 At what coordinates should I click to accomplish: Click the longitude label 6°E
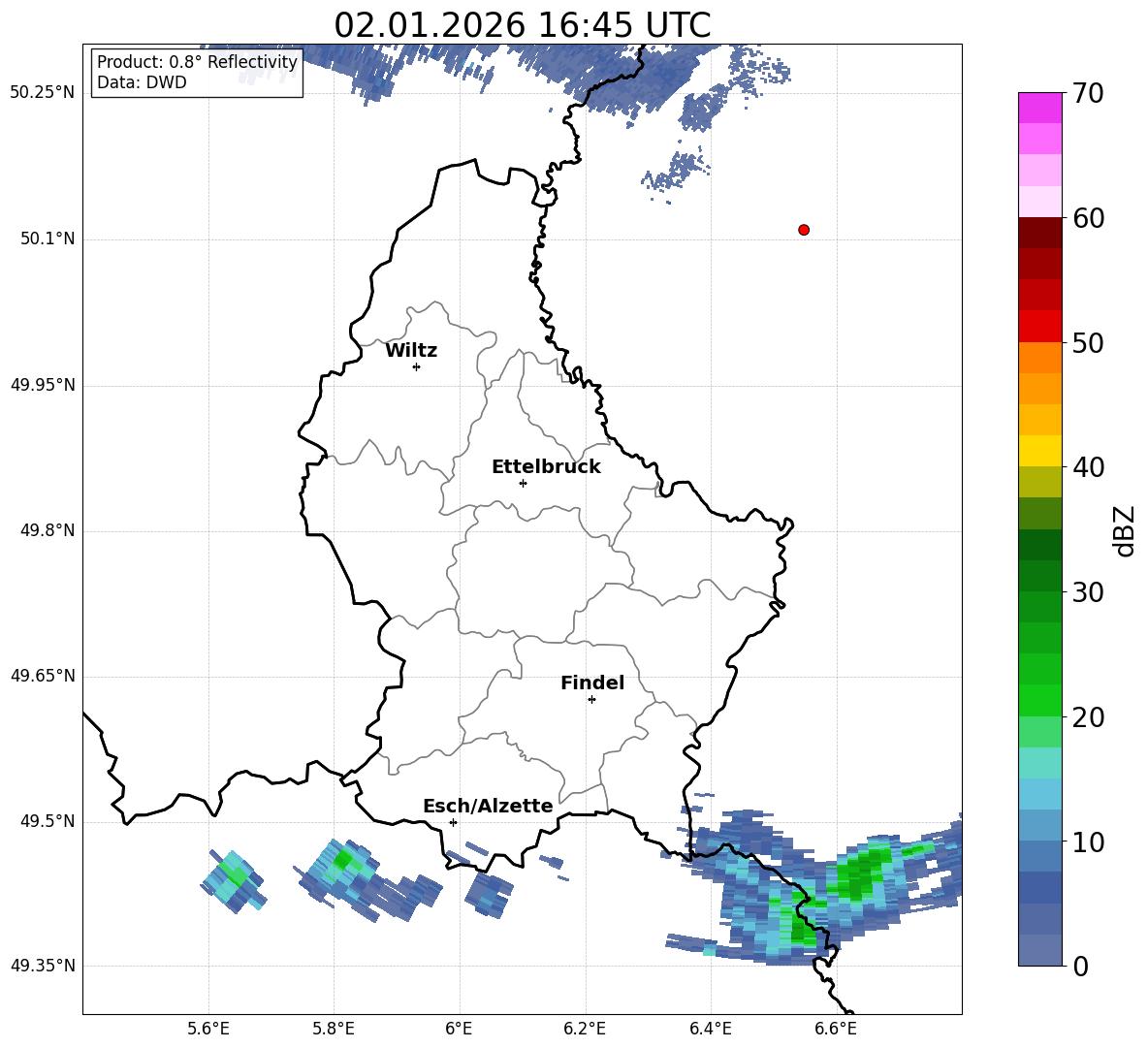(459, 1029)
